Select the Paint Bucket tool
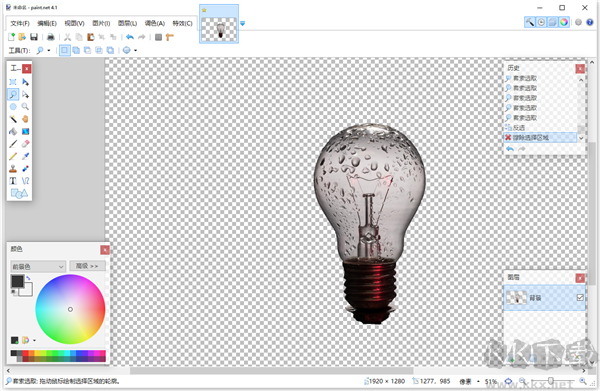 coord(13,131)
